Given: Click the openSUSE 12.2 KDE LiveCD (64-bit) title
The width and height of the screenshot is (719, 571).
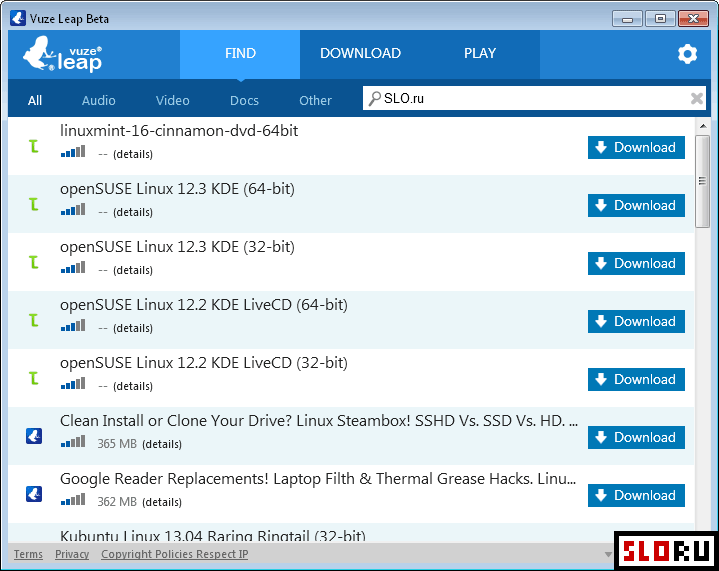Looking at the screenshot, I should (204, 305).
